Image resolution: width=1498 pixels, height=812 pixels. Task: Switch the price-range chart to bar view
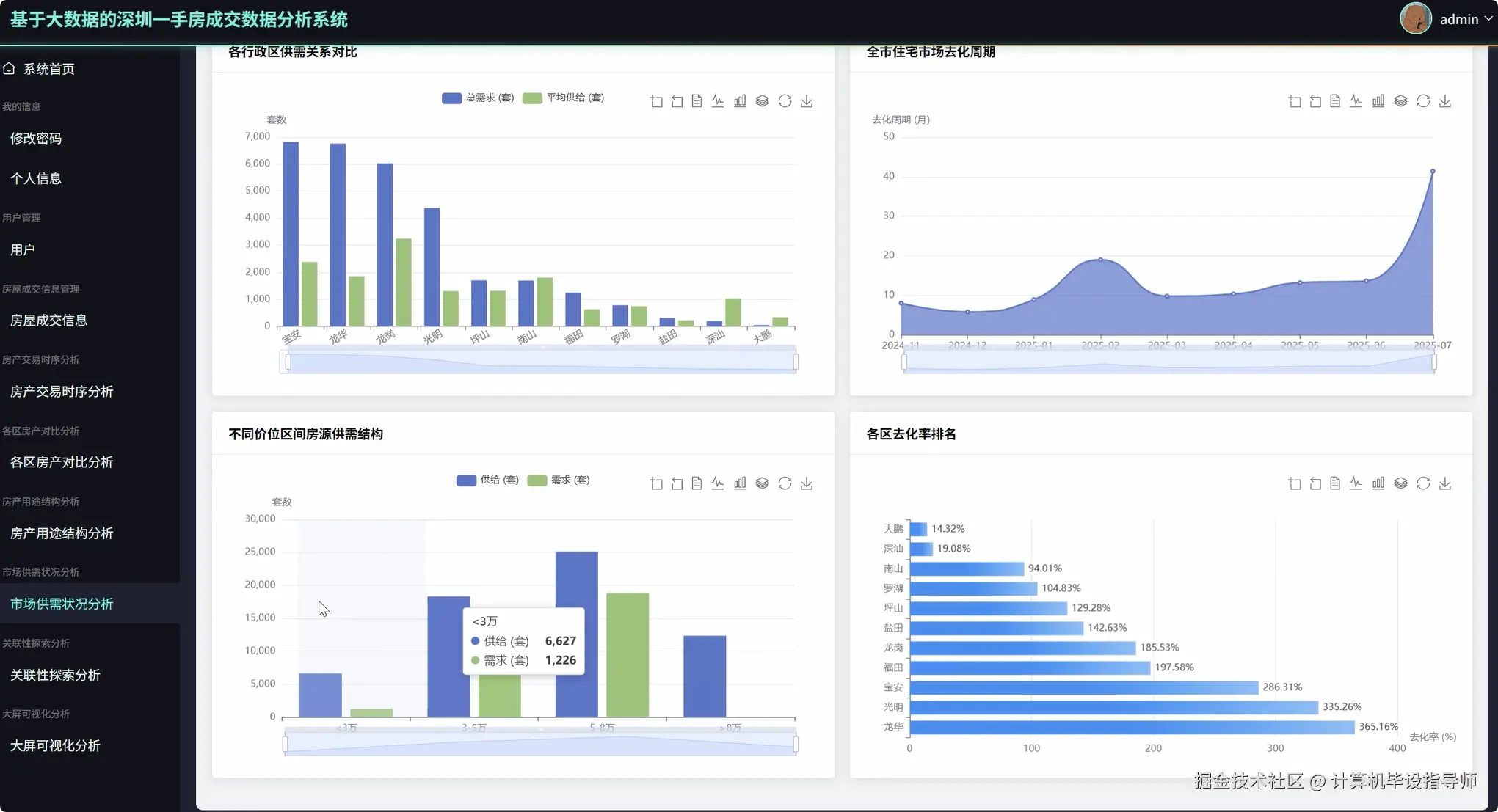pos(740,483)
